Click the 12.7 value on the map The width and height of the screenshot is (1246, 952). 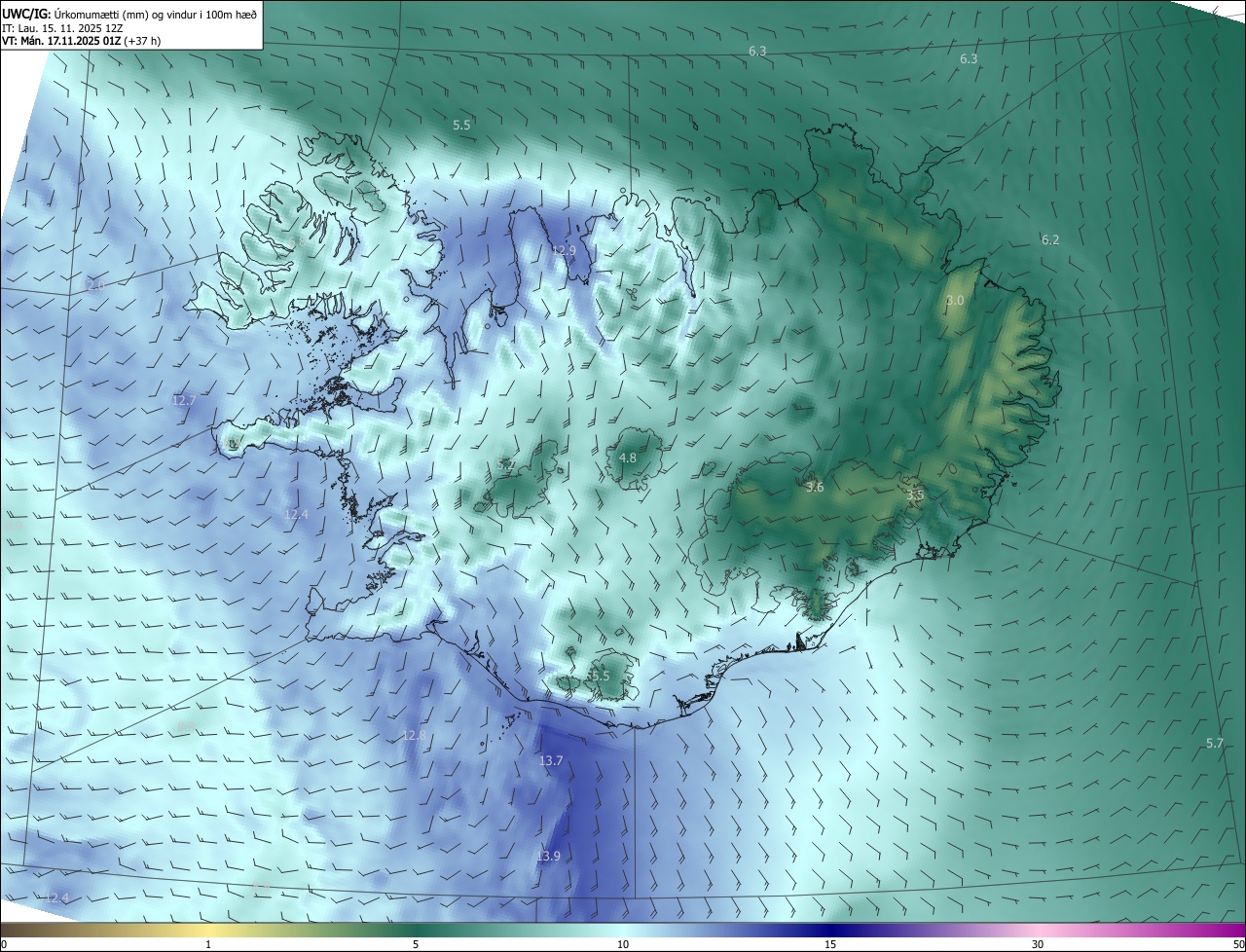(x=184, y=400)
